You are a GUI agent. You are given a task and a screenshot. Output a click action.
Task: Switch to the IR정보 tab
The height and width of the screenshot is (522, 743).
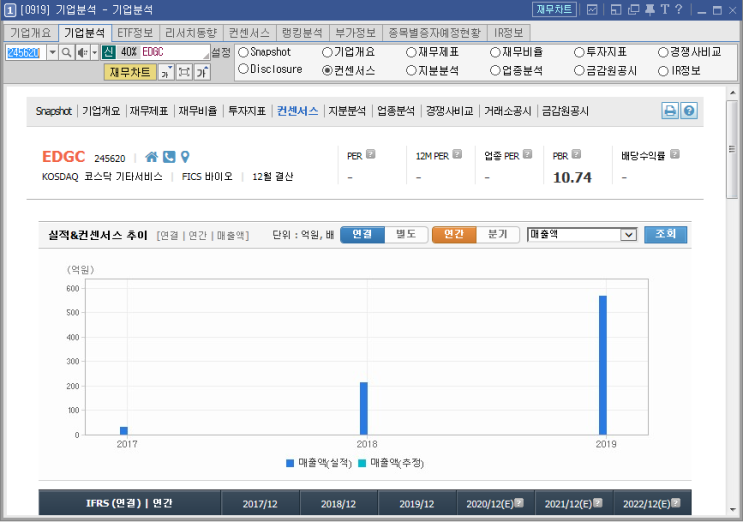point(508,33)
